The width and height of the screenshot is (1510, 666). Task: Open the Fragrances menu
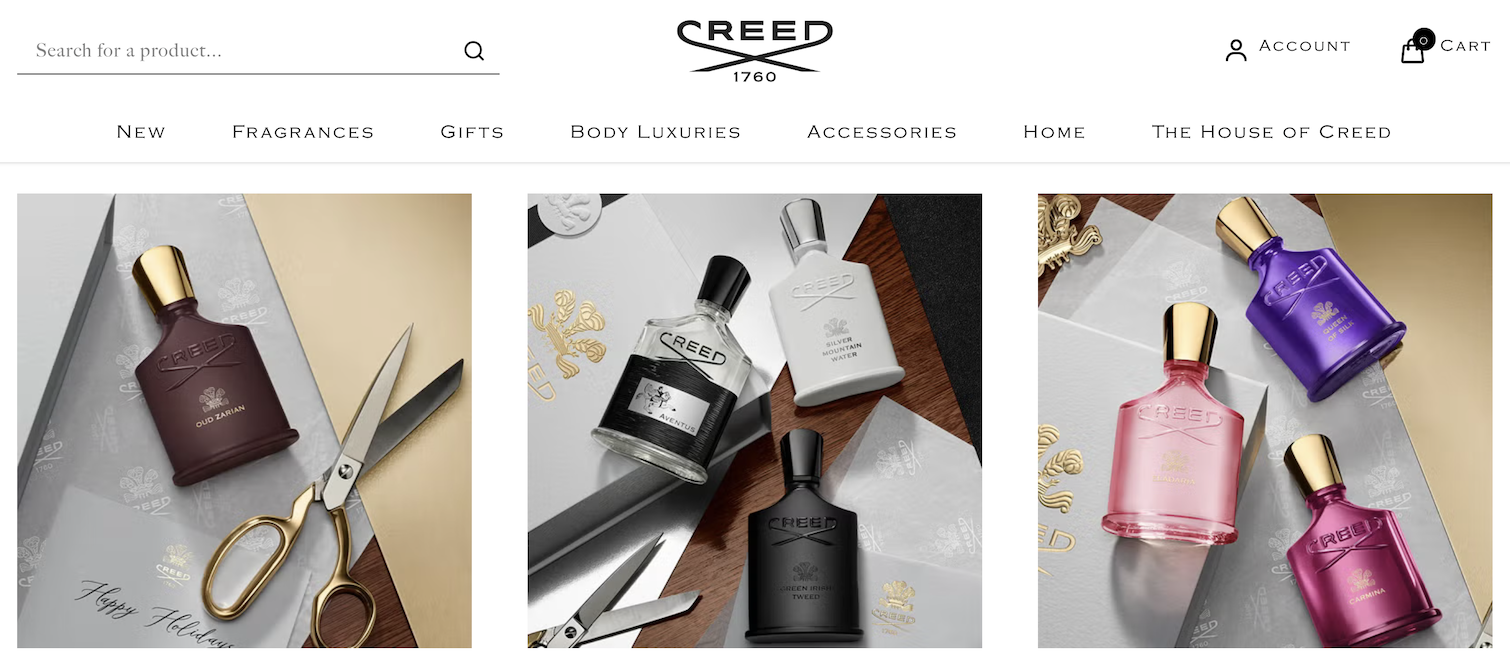303,132
